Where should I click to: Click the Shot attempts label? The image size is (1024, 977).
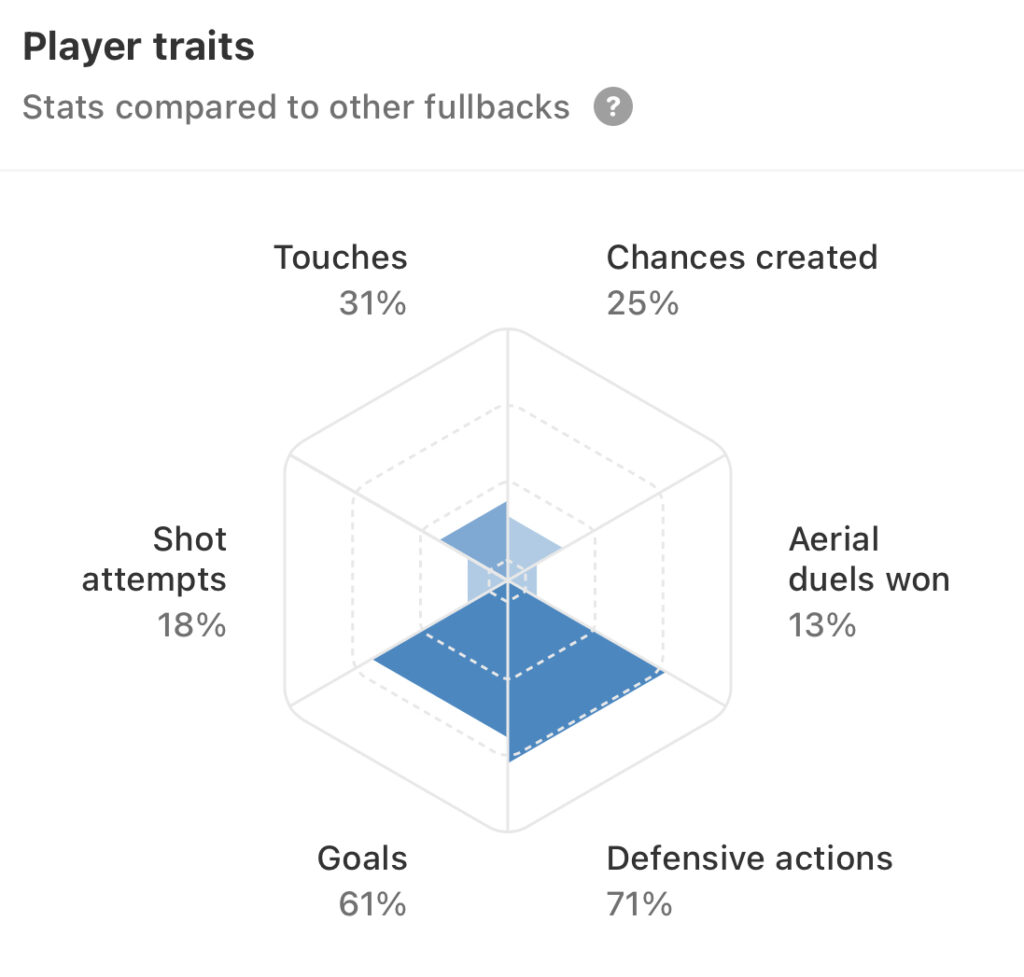click(154, 559)
